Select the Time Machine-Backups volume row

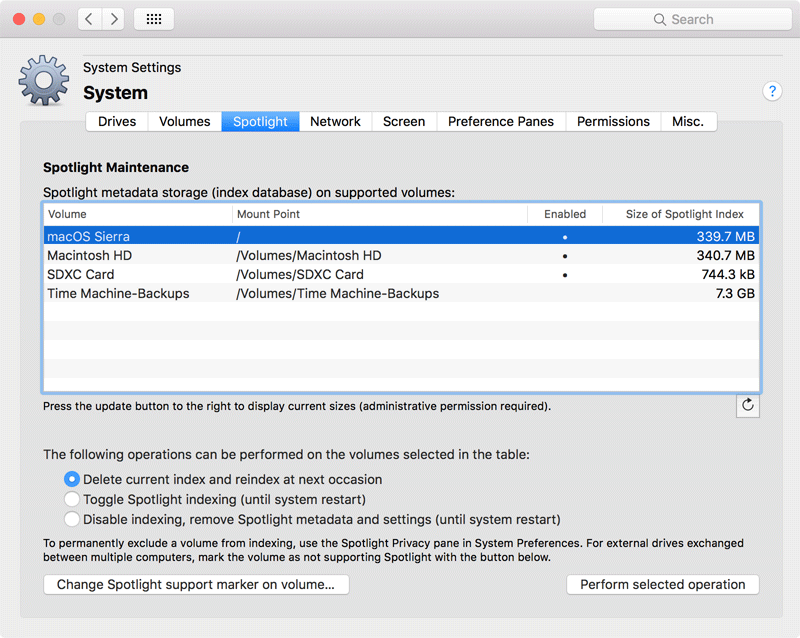pos(402,293)
